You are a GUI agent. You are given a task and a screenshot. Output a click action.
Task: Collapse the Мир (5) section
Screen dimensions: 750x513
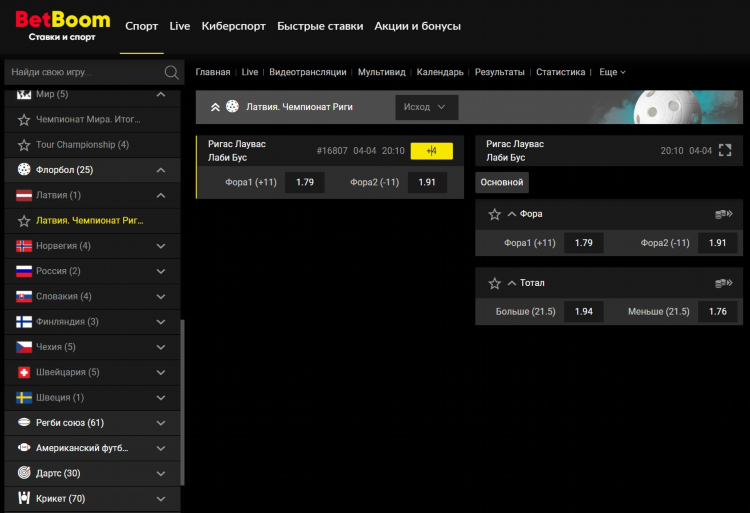pos(161,94)
